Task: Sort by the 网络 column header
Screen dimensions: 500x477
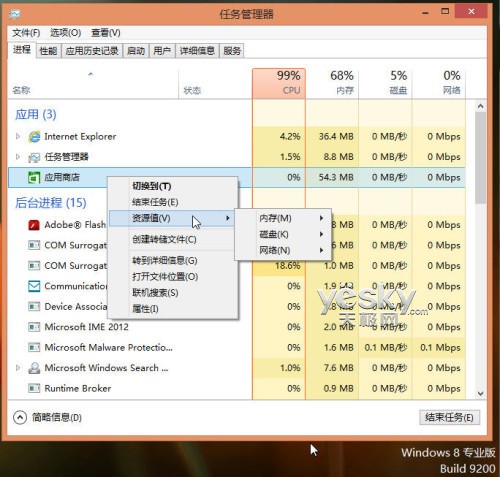Action: tap(438, 83)
